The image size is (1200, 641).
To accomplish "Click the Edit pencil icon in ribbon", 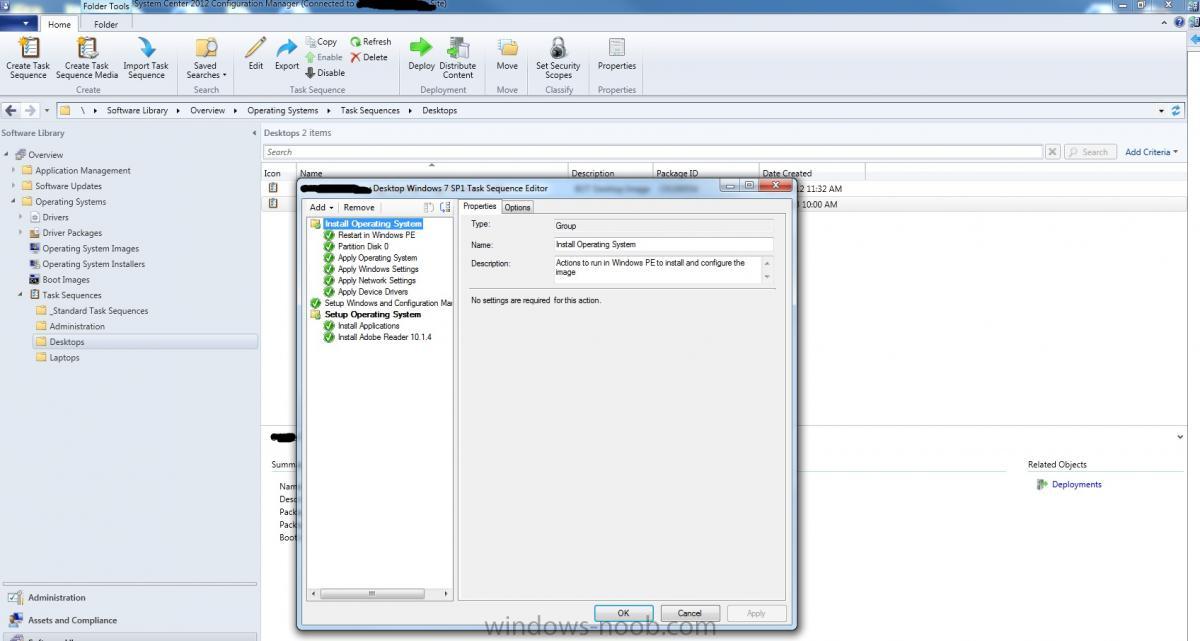I will (256, 48).
